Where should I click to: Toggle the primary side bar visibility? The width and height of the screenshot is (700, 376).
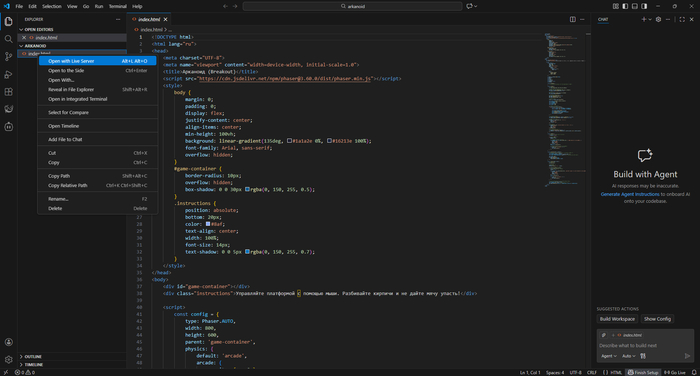pyautogui.click(x=625, y=6)
